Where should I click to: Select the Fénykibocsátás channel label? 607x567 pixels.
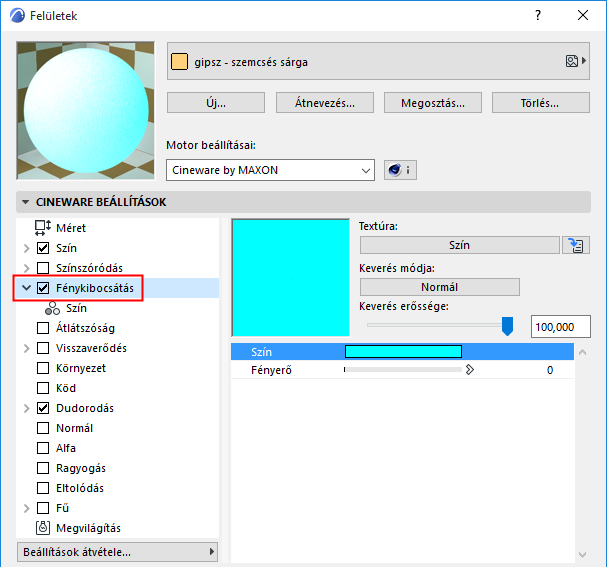(x=95, y=288)
